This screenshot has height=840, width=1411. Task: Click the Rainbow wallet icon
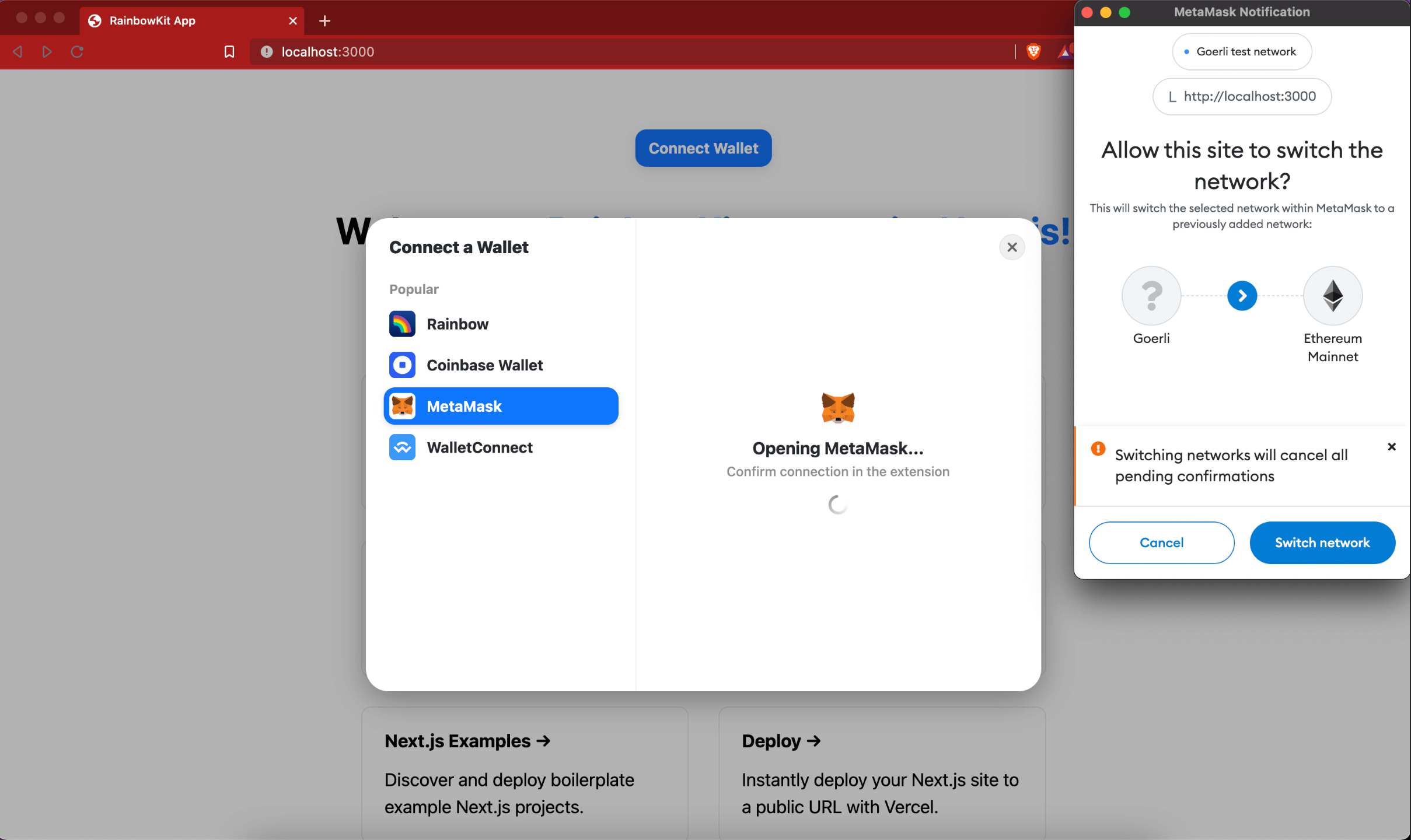(x=402, y=324)
